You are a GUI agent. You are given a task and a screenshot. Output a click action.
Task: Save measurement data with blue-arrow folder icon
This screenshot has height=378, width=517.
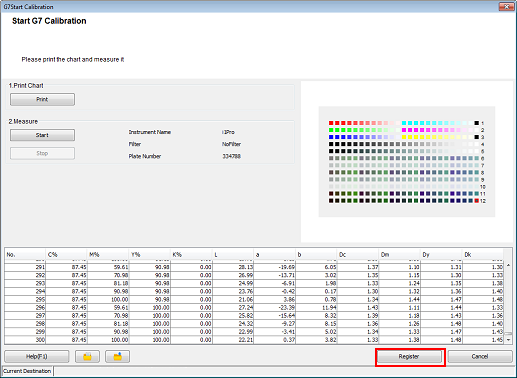pyautogui.click(x=117, y=356)
